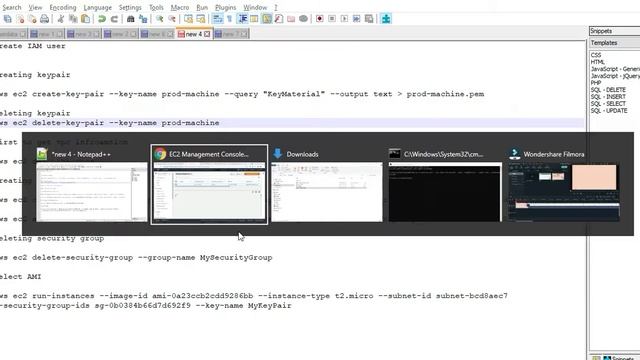Click the Redo arrow icon
This screenshot has width=640, height=360.
[114, 19]
